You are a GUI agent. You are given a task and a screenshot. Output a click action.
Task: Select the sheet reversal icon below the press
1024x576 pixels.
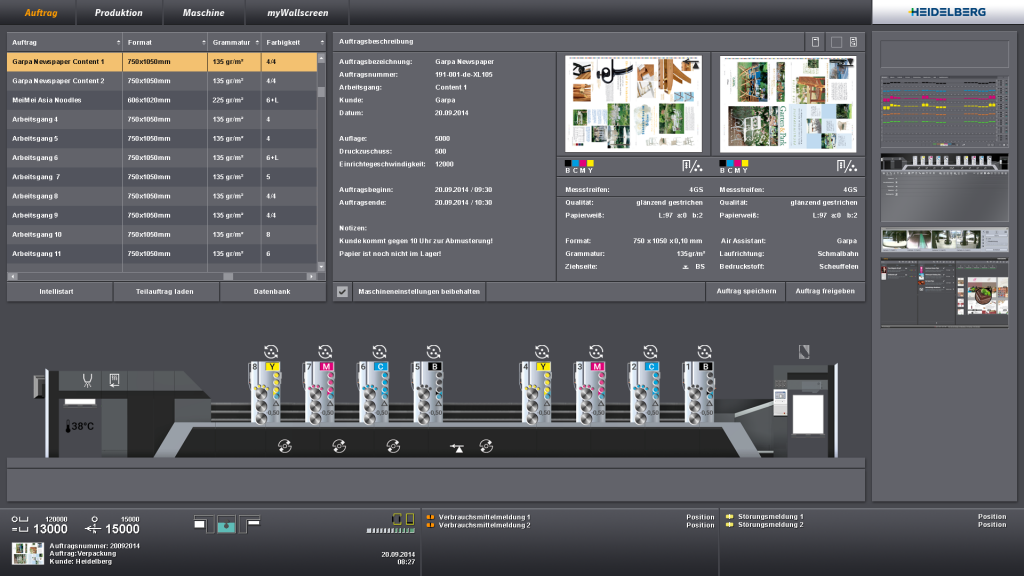tap(457, 447)
